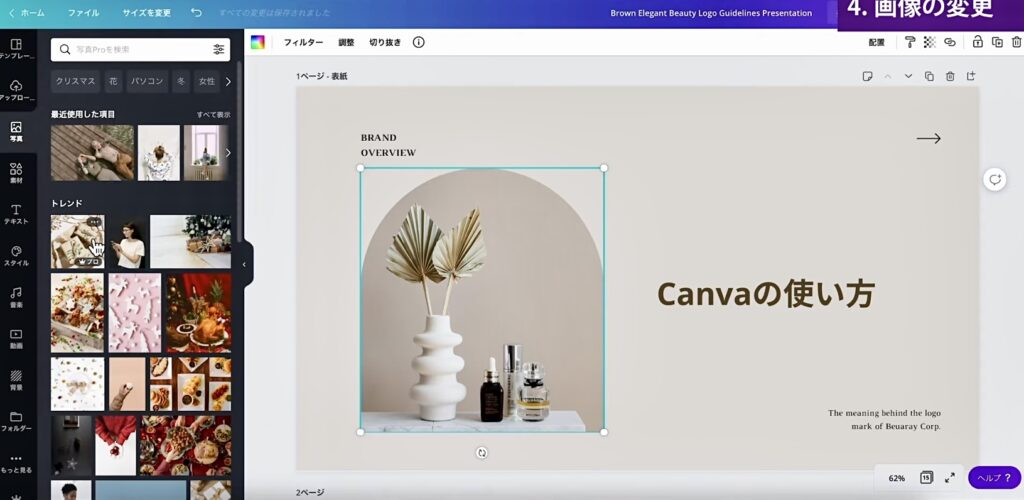Click the link icon in toolbar
Image resolution: width=1024 pixels, height=500 pixels.
point(950,42)
